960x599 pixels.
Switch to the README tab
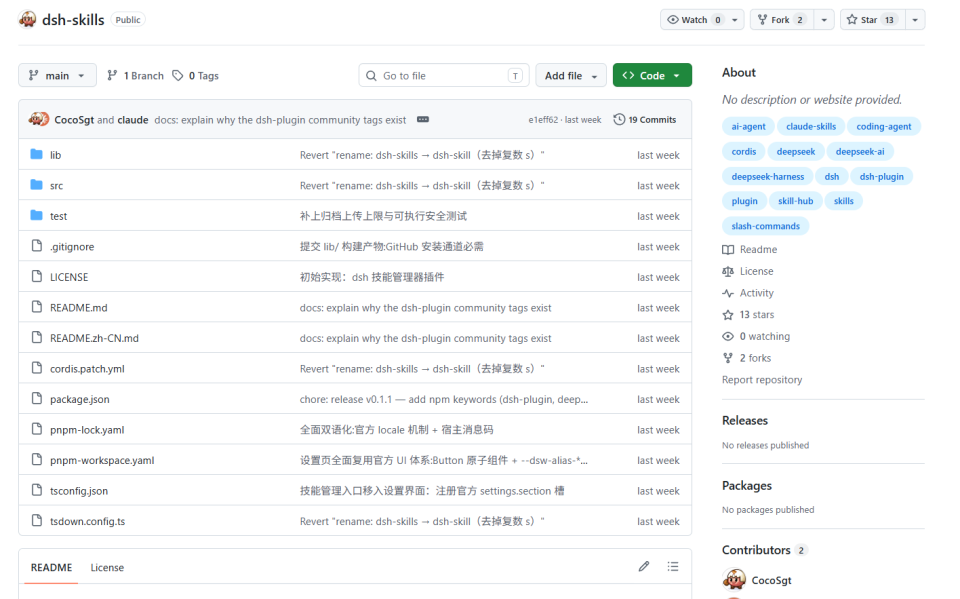tap(51, 567)
